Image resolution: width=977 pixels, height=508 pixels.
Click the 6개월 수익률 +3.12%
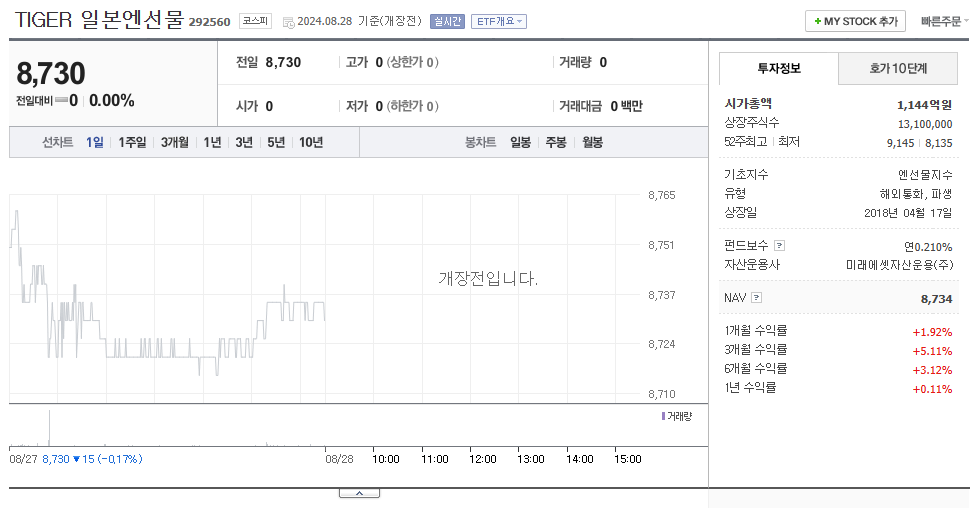click(x=932, y=370)
